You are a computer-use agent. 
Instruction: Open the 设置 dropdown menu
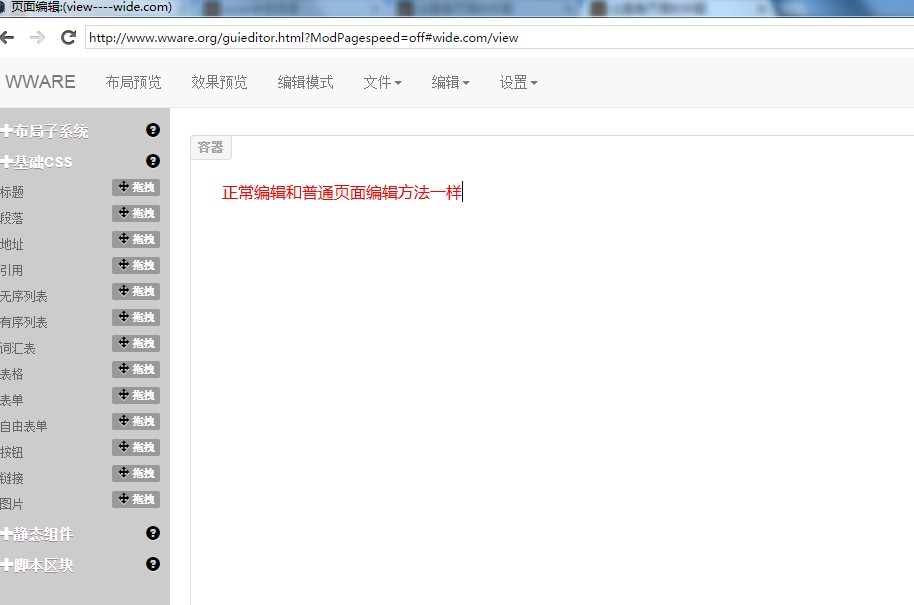518,82
